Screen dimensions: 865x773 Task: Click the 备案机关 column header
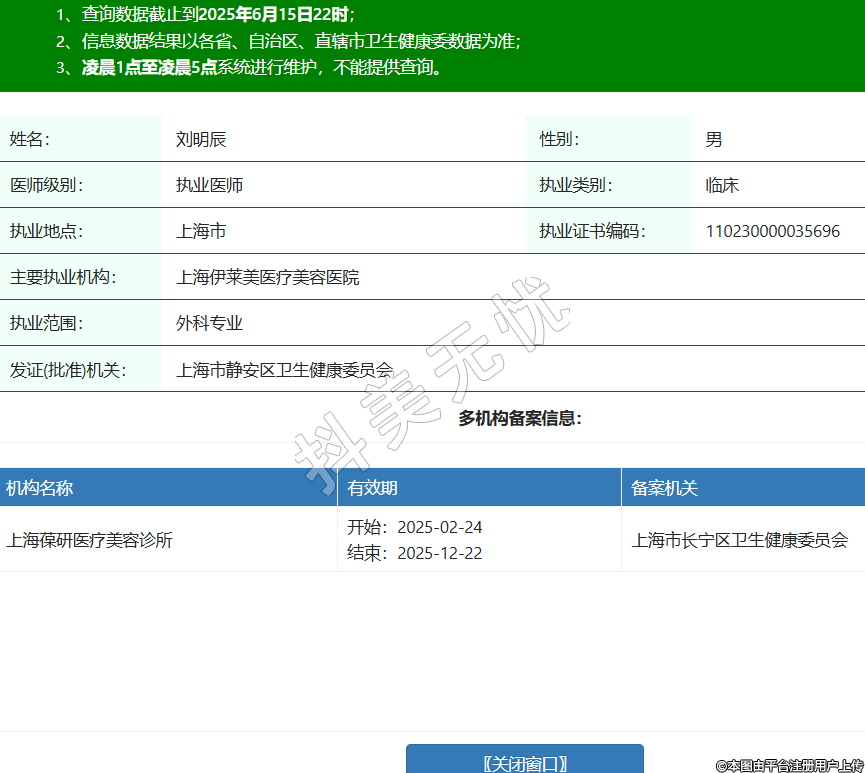click(x=664, y=488)
